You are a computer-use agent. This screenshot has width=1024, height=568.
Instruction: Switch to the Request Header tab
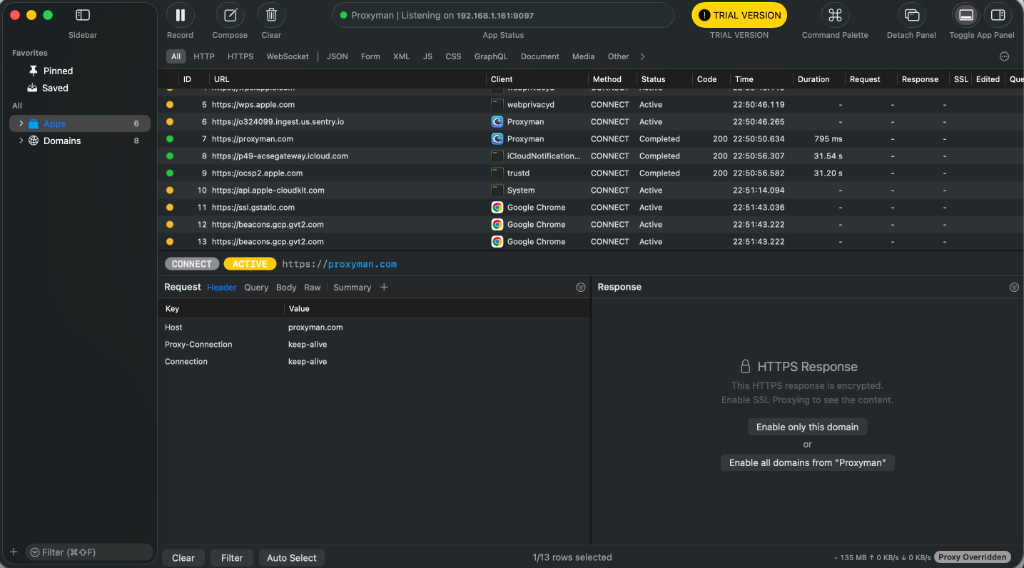coord(221,287)
